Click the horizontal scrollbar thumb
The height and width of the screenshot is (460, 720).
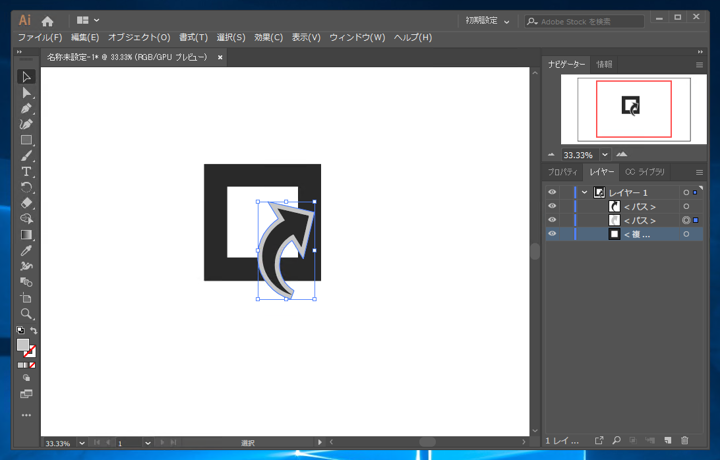428,442
